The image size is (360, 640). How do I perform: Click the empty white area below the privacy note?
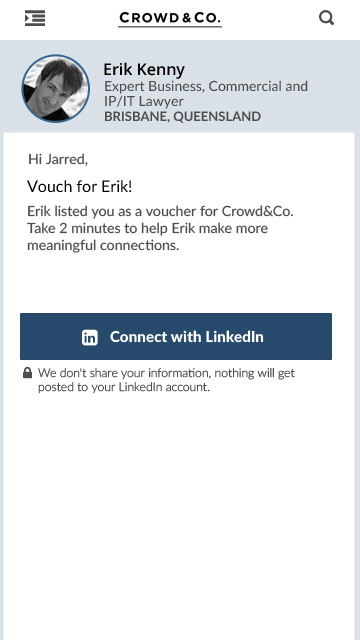click(x=180, y=514)
